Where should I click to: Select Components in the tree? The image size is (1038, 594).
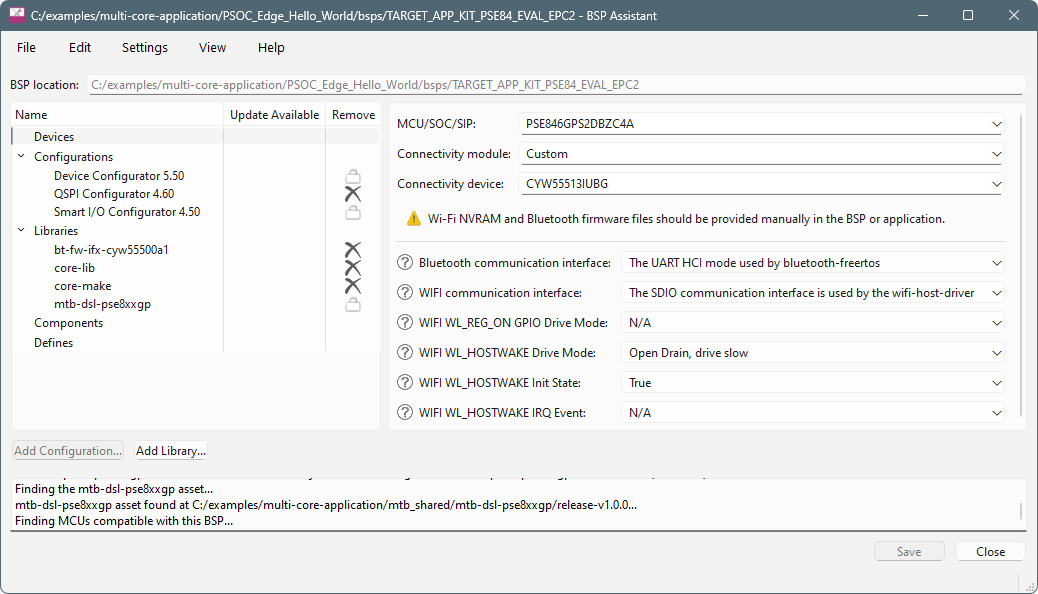pyautogui.click(x=68, y=323)
